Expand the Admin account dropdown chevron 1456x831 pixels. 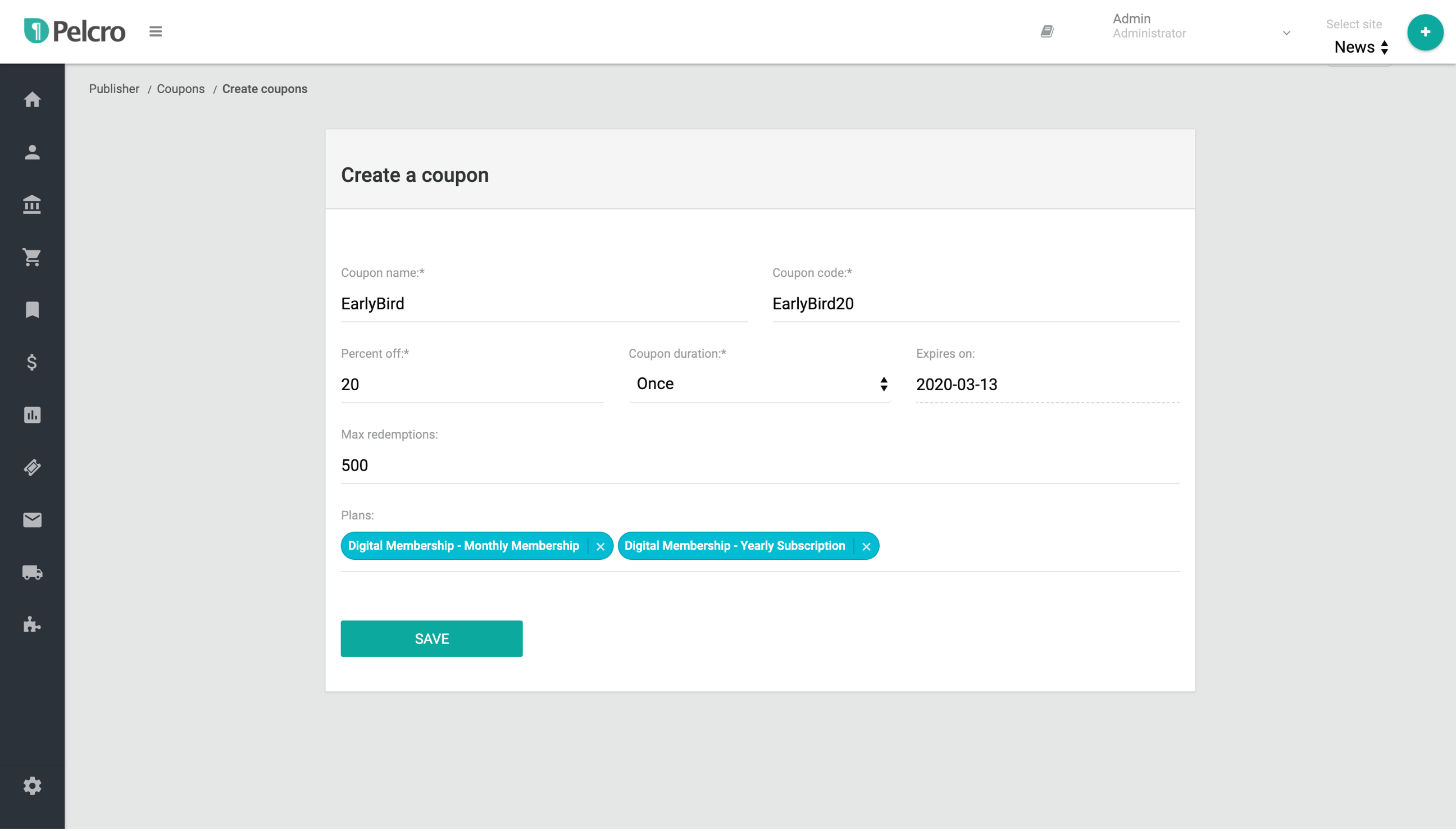click(x=1286, y=33)
